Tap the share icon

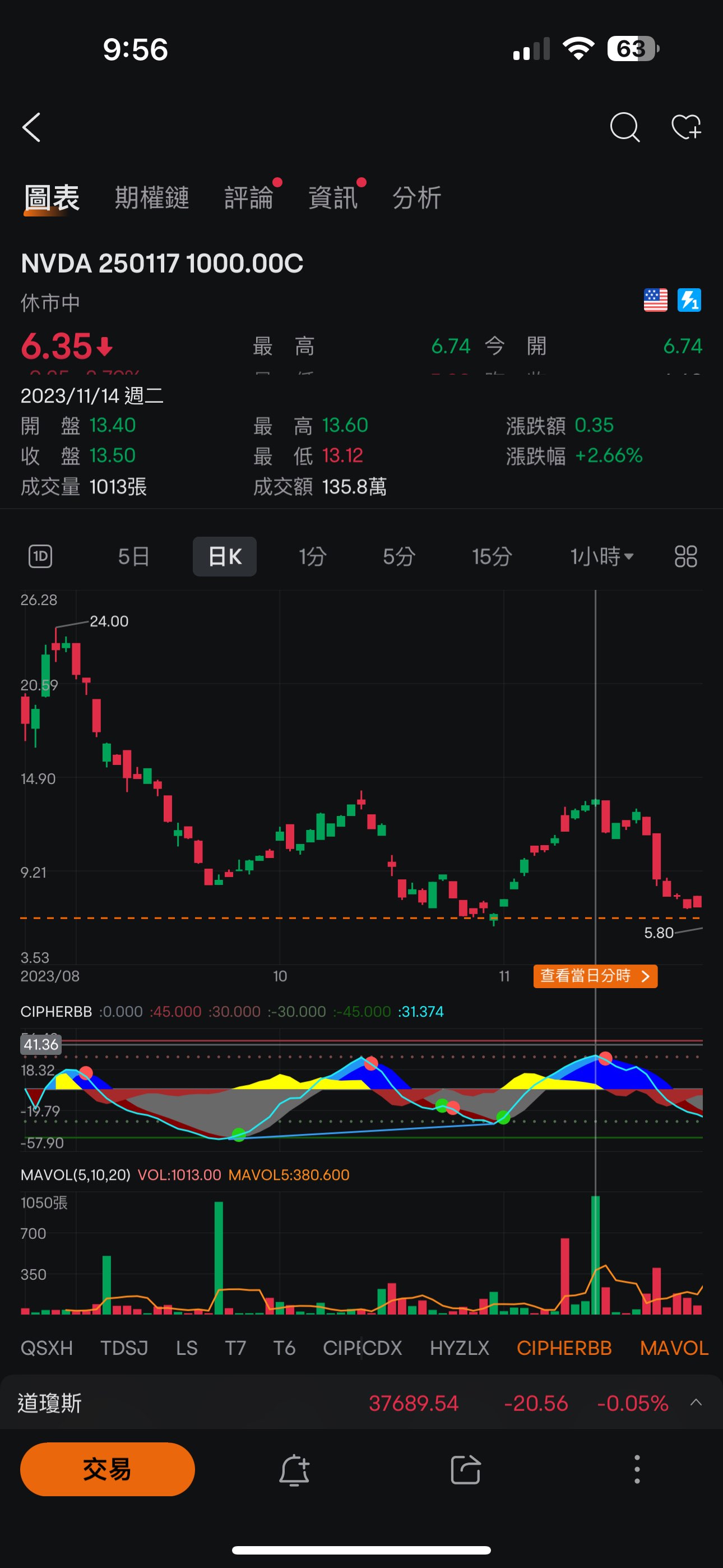pyautogui.click(x=466, y=1470)
